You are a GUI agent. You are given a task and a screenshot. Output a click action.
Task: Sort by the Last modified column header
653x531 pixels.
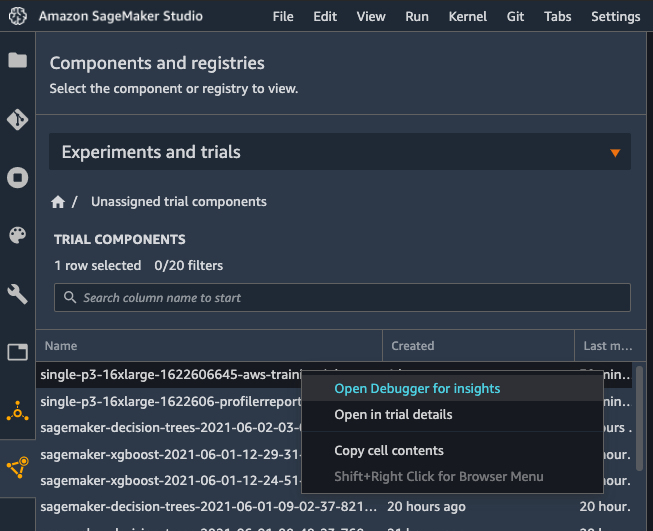click(x=610, y=346)
